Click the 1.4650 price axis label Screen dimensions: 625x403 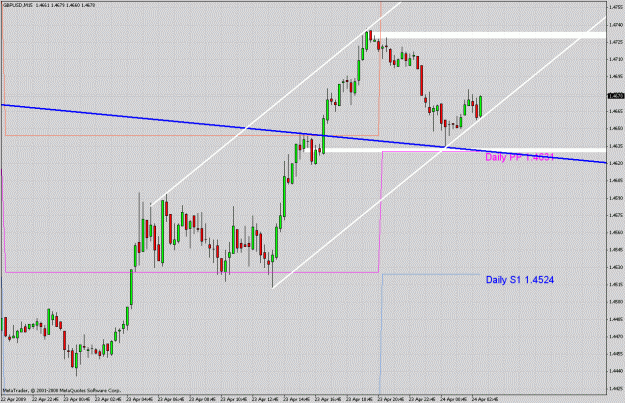[x=616, y=128]
